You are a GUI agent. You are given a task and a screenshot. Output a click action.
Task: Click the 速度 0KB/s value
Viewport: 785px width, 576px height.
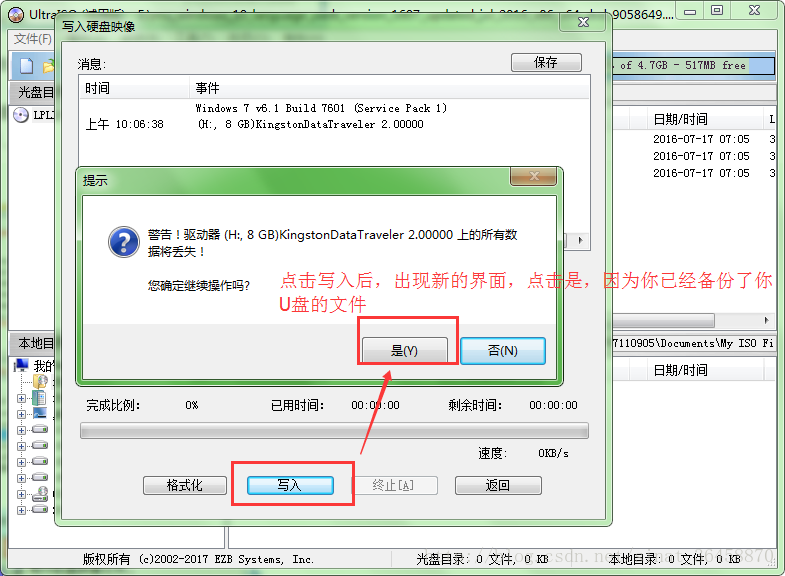tap(553, 453)
